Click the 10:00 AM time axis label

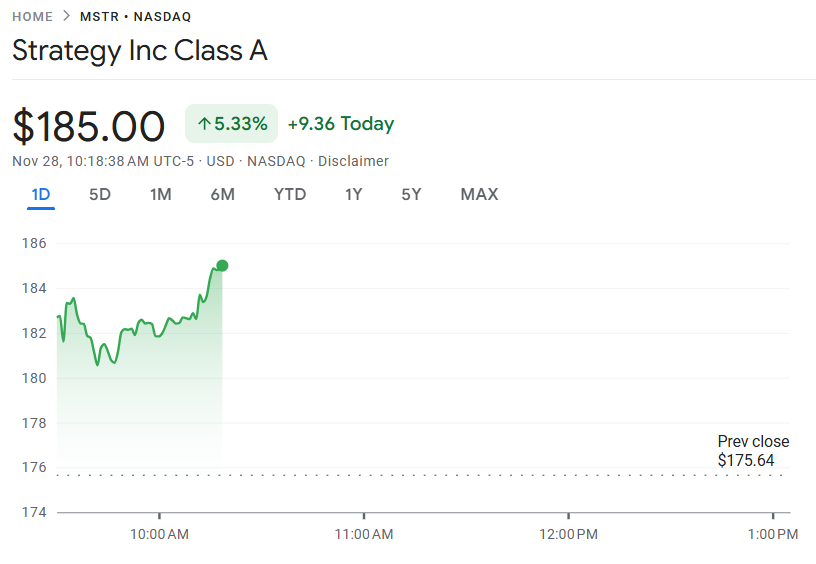(159, 534)
